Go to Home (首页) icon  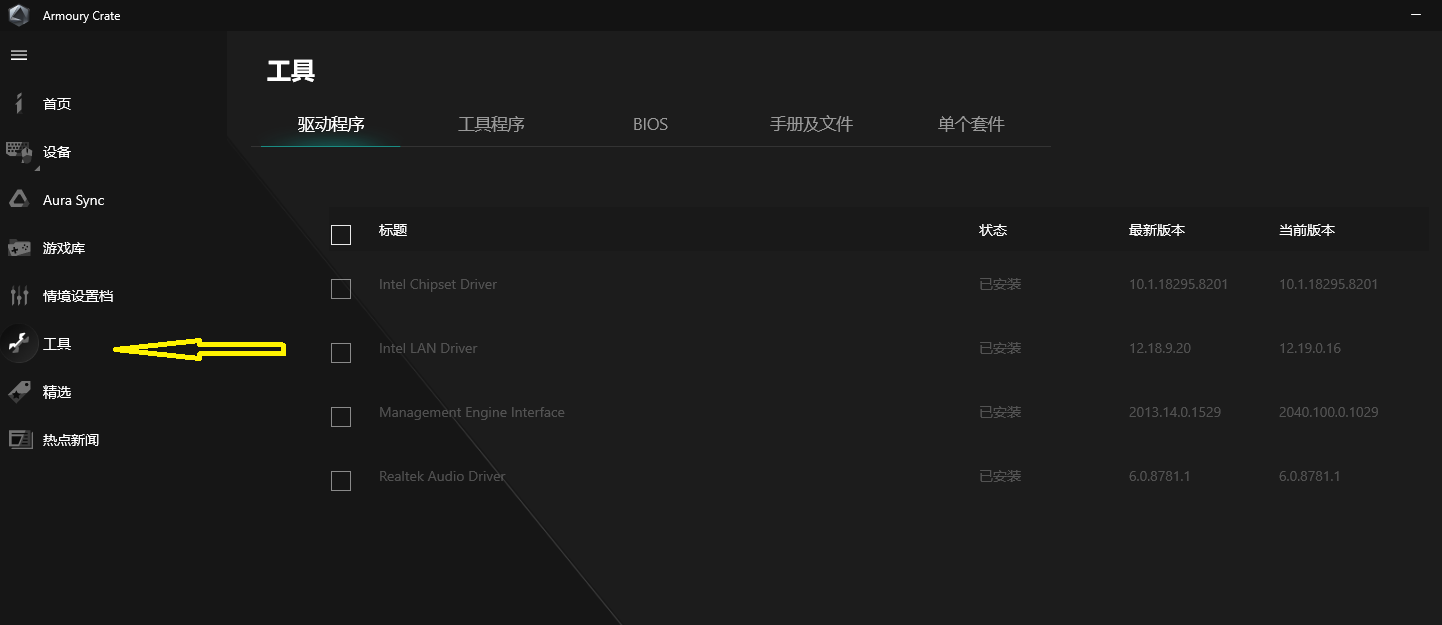click(x=19, y=103)
